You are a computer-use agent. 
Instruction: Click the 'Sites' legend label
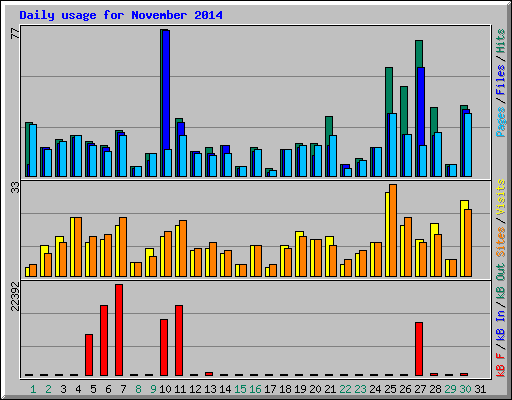(x=501, y=242)
